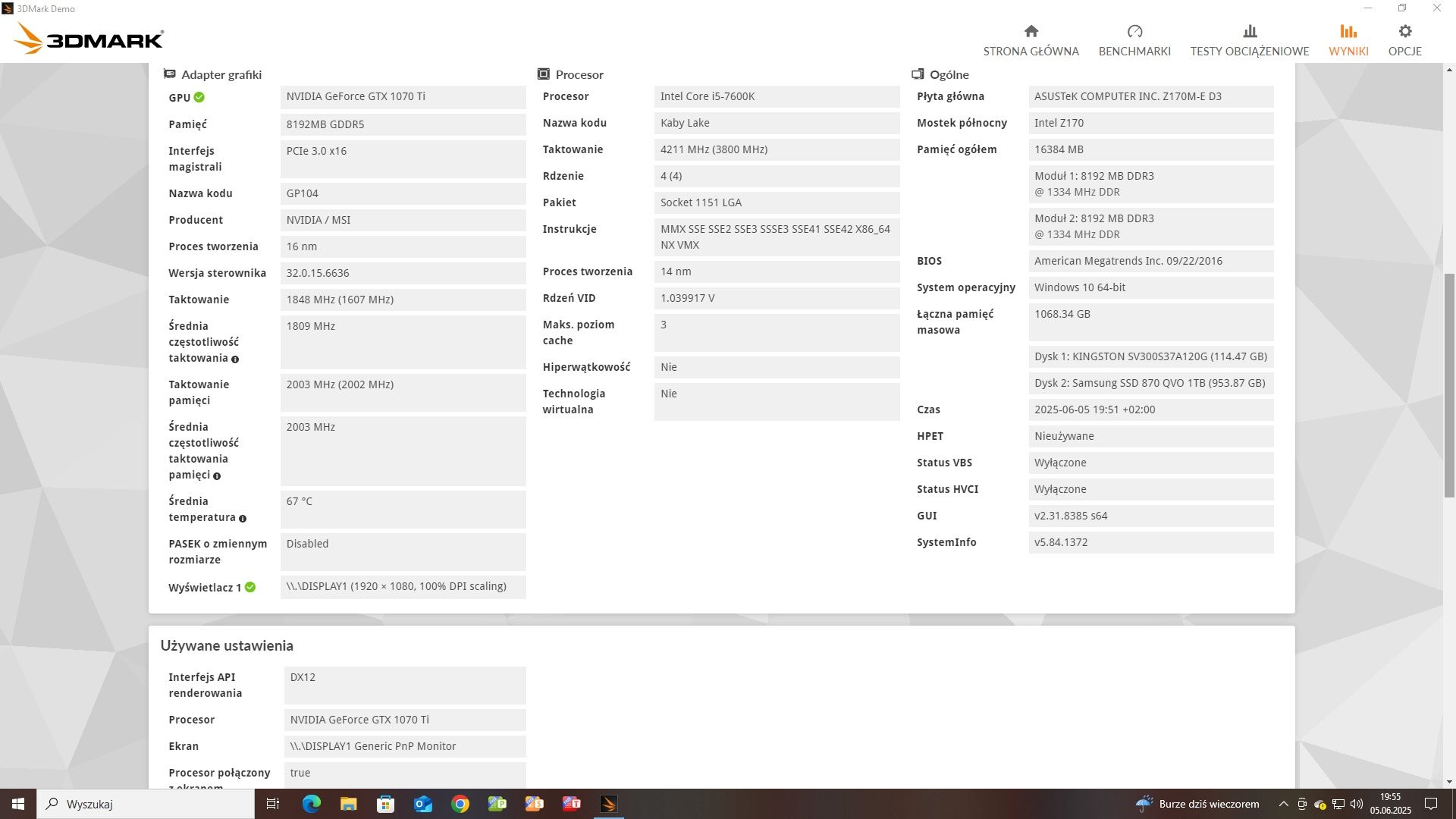
Task: Open the network tray icon
Action: pyautogui.click(x=1338, y=804)
